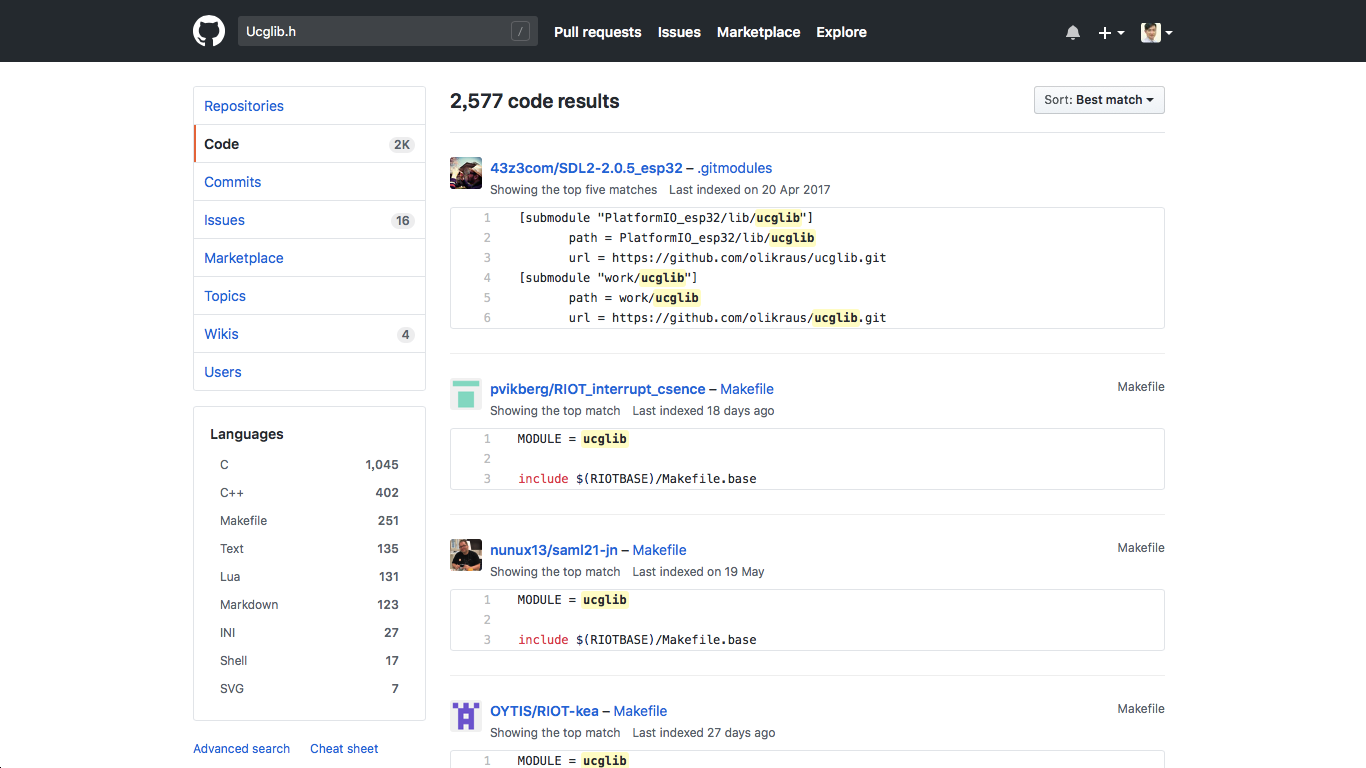Click the nunux13 user avatar

pos(466,555)
